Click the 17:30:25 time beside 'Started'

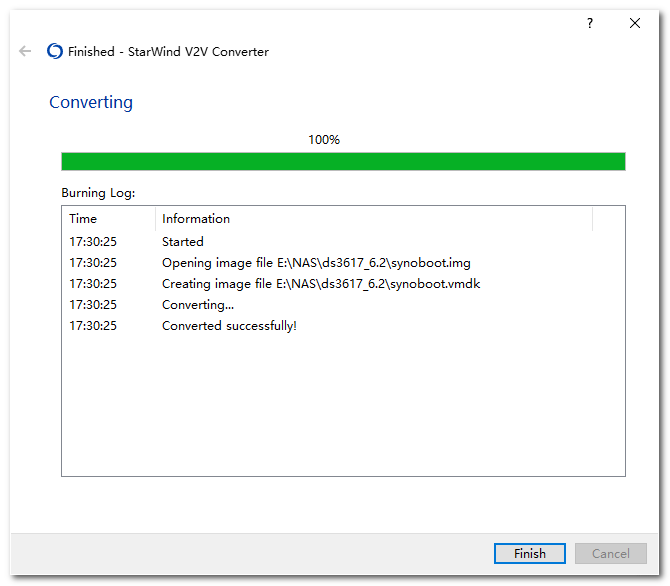click(93, 241)
